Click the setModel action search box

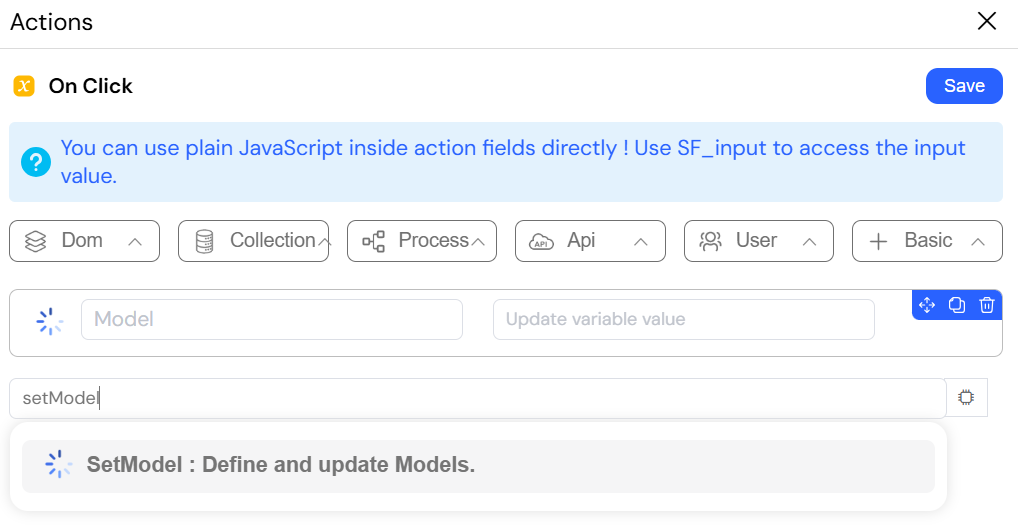[x=477, y=398]
